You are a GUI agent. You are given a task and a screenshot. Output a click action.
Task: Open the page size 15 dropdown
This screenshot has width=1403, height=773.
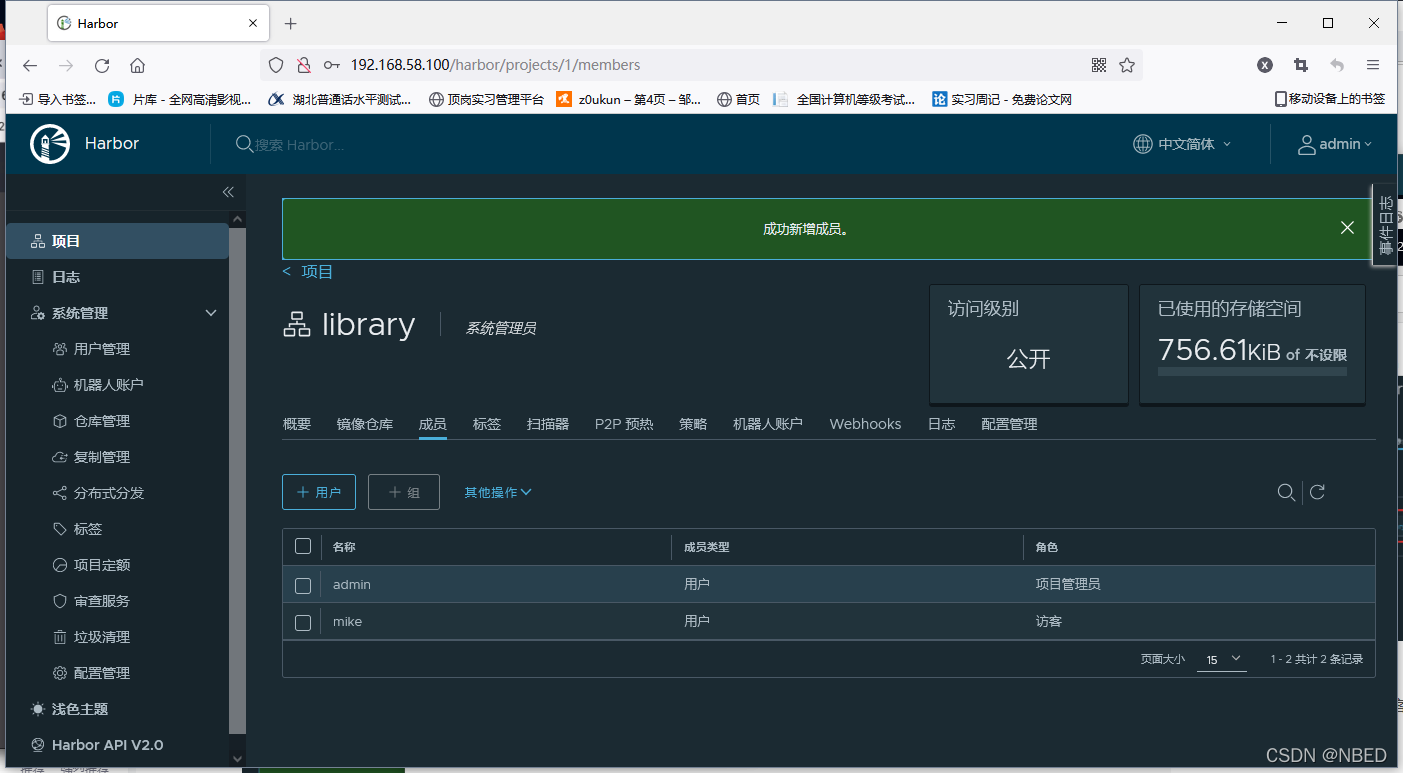[x=1222, y=659]
